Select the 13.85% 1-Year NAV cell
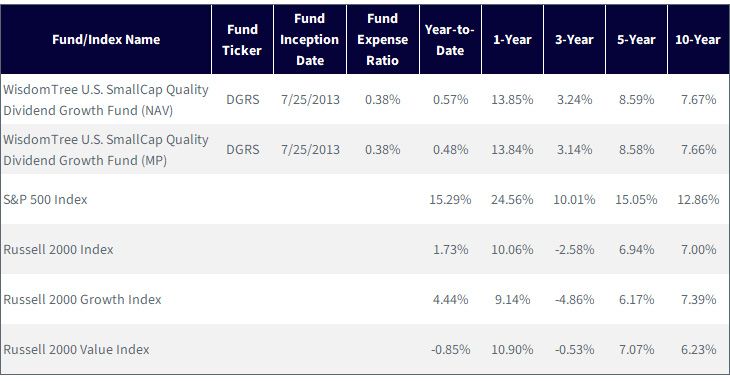 512,100
